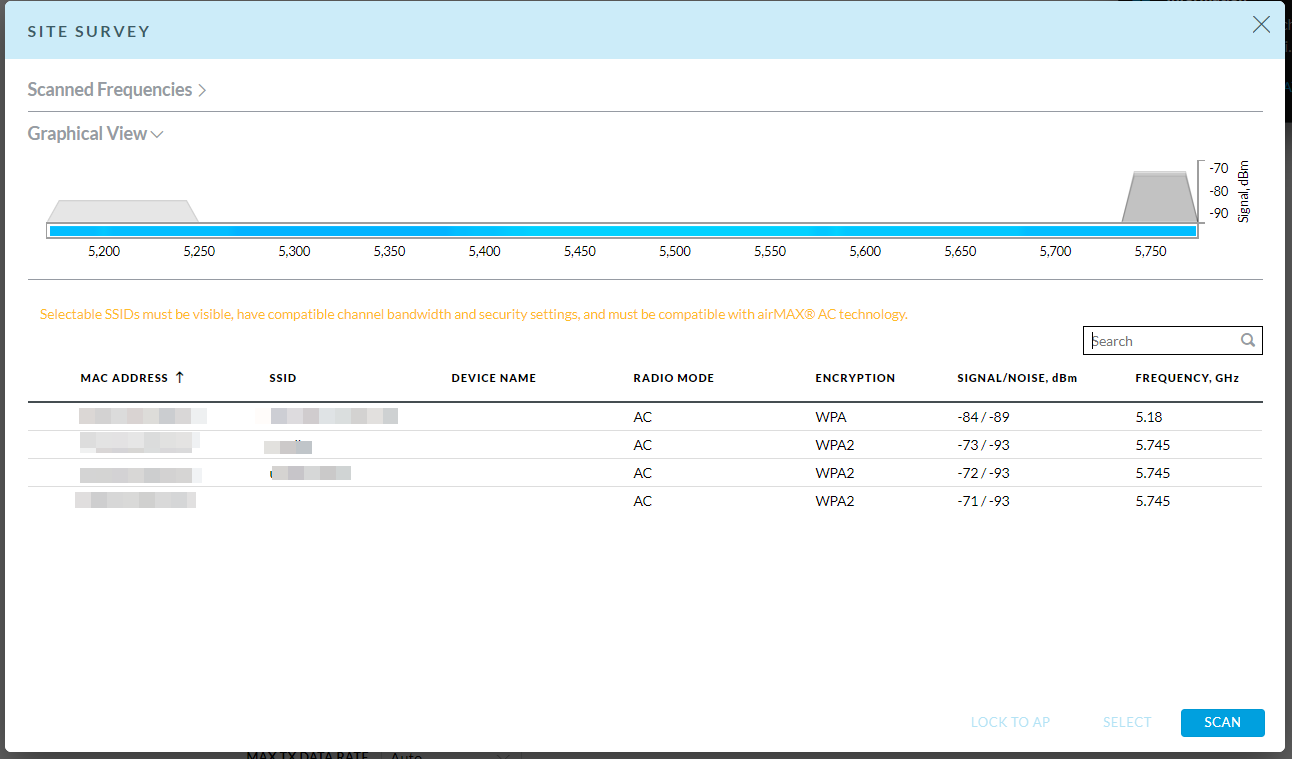Click the search magnifier icon

tap(1248, 341)
